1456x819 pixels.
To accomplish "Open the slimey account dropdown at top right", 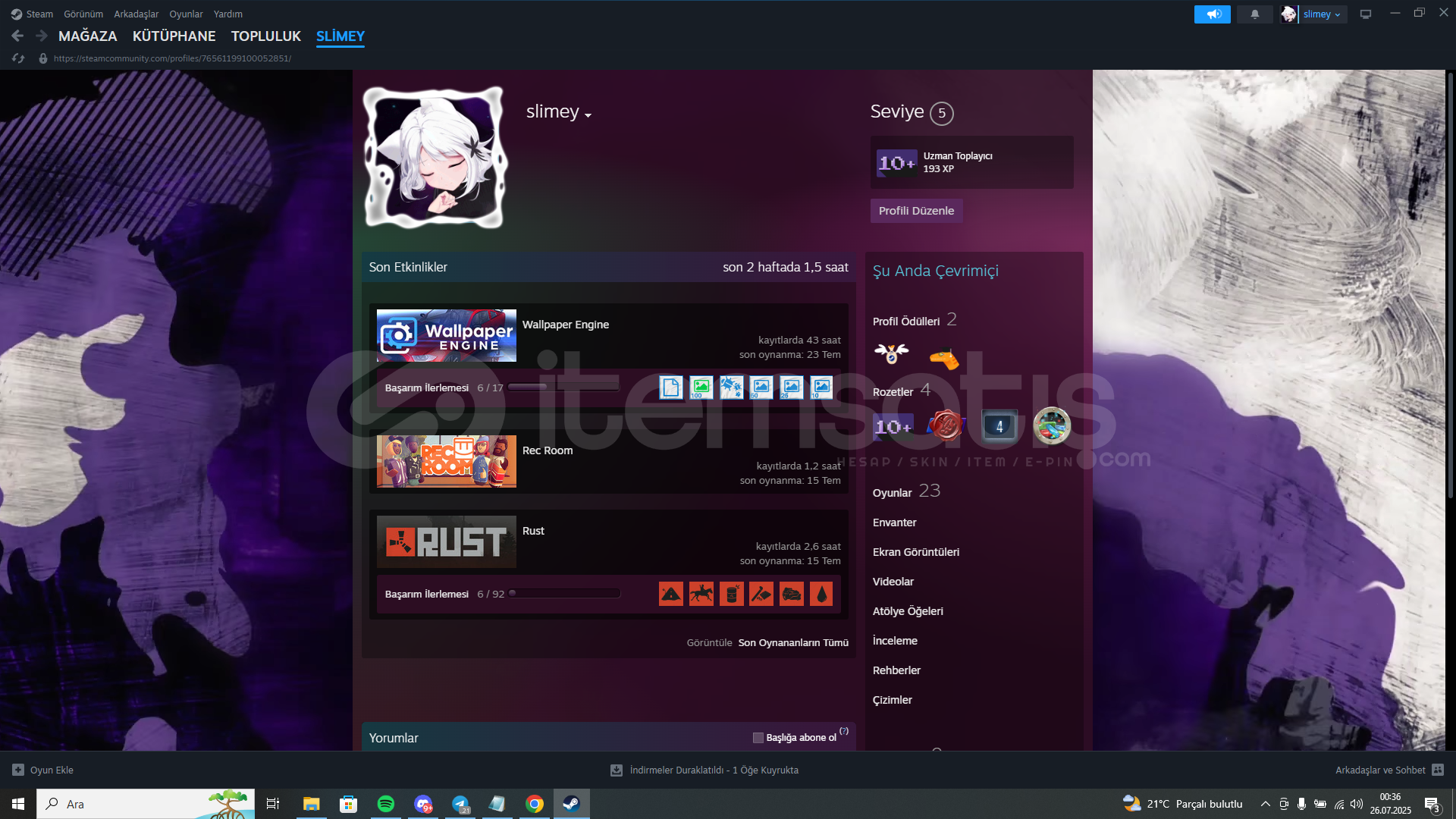I will pos(1323,14).
